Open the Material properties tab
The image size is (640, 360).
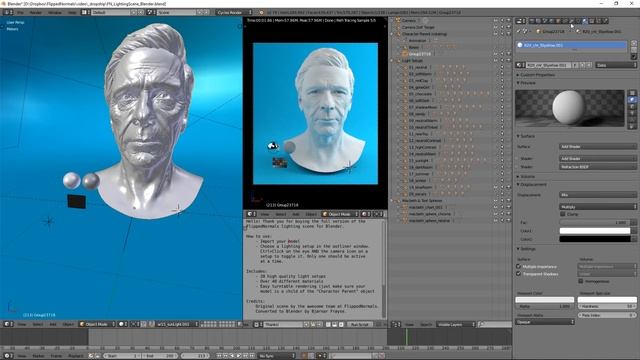pos(585,21)
